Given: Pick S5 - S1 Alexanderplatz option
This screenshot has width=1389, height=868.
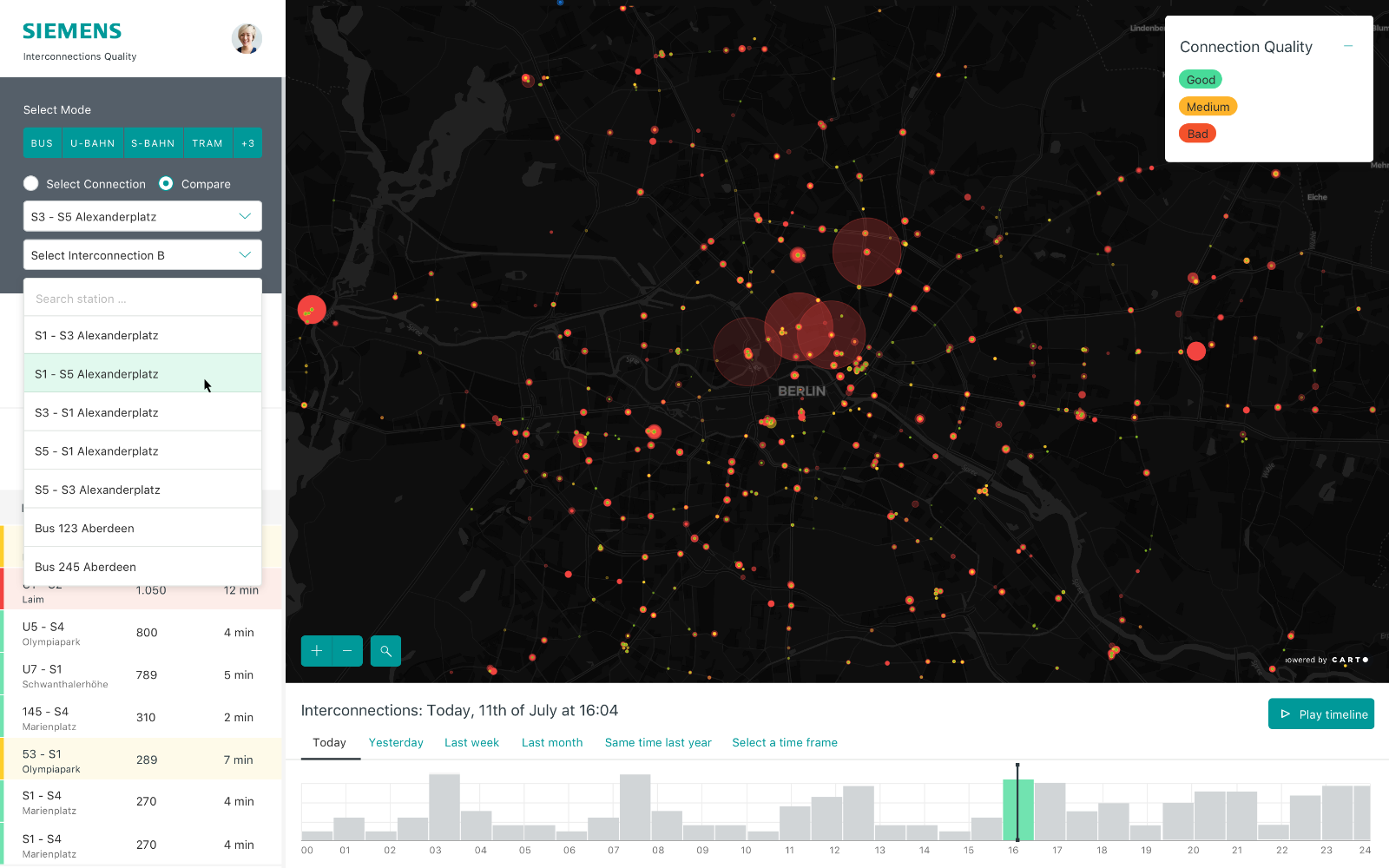Looking at the screenshot, I should click(x=142, y=450).
